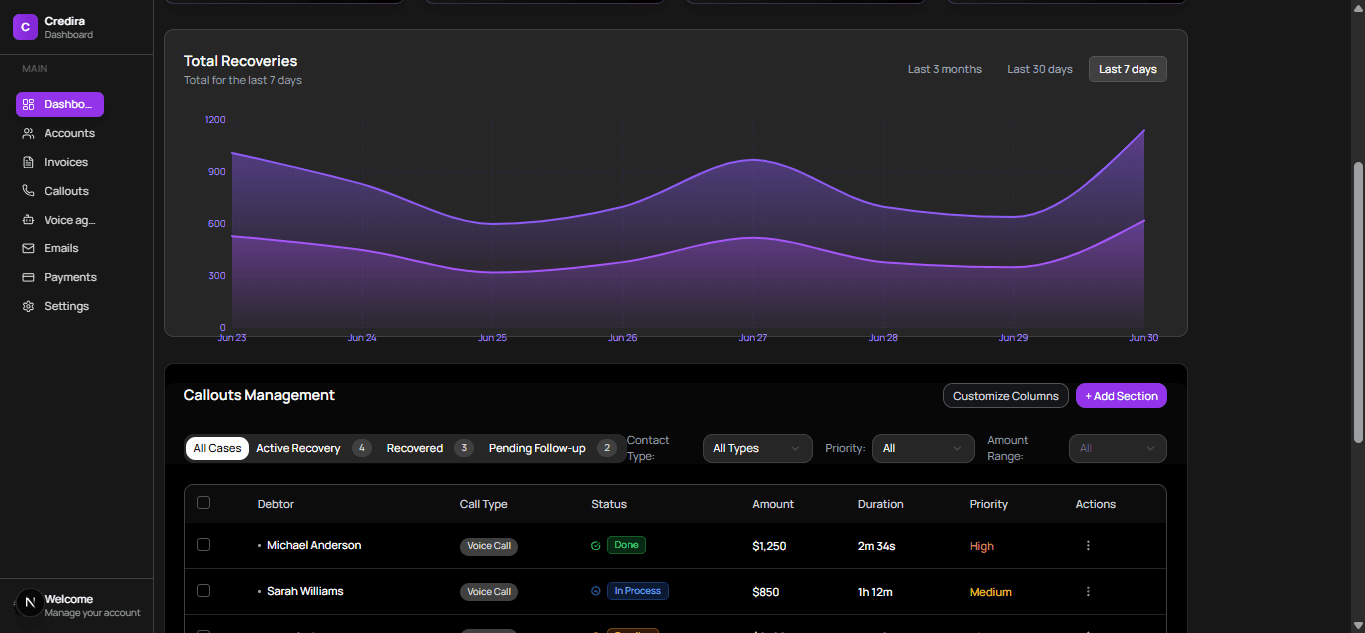Click Voice Call tag for Sarah Williams
This screenshot has width=1365, height=633.
coord(489,592)
